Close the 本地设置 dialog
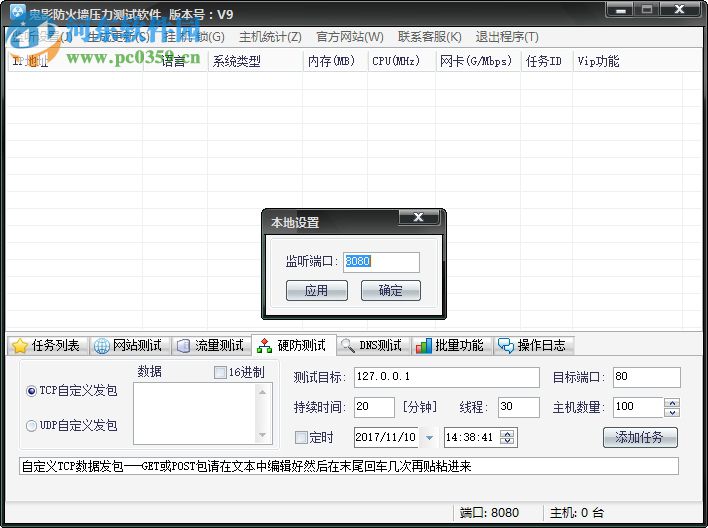This screenshot has height=528, width=708. pyautogui.click(x=419, y=217)
